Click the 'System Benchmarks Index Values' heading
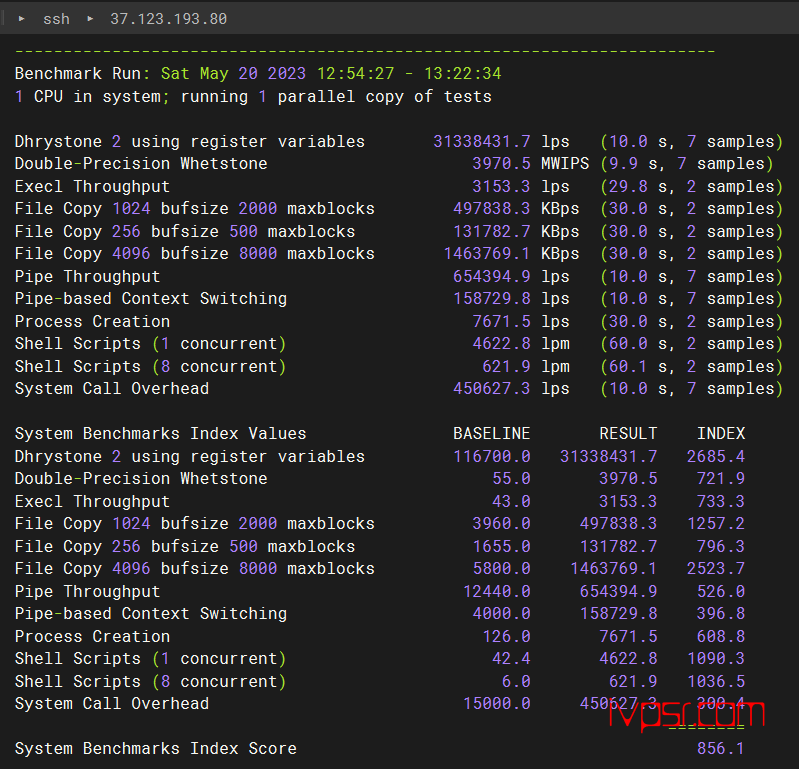The height and width of the screenshot is (769, 799). (x=161, y=433)
